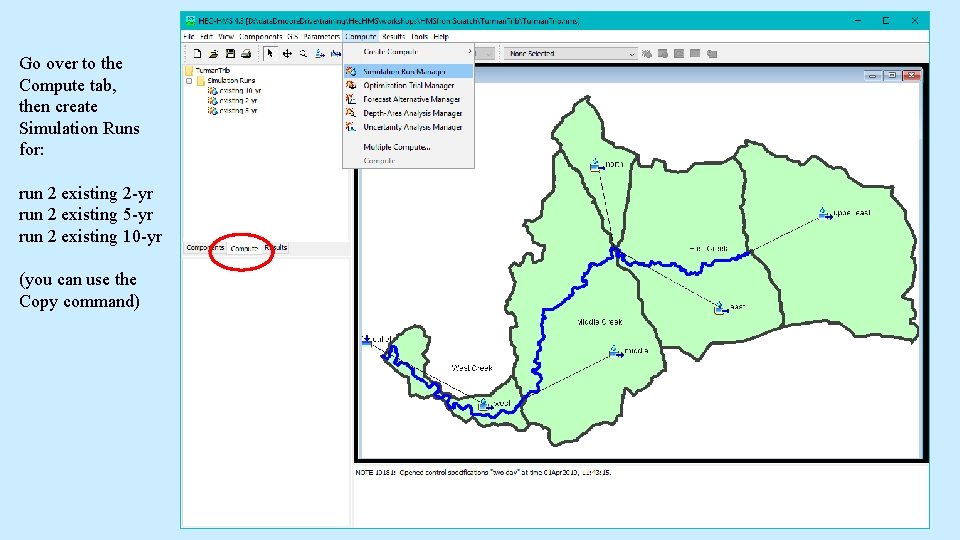Open the File menu
The width and height of the screenshot is (960, 540).
(189, 37)
